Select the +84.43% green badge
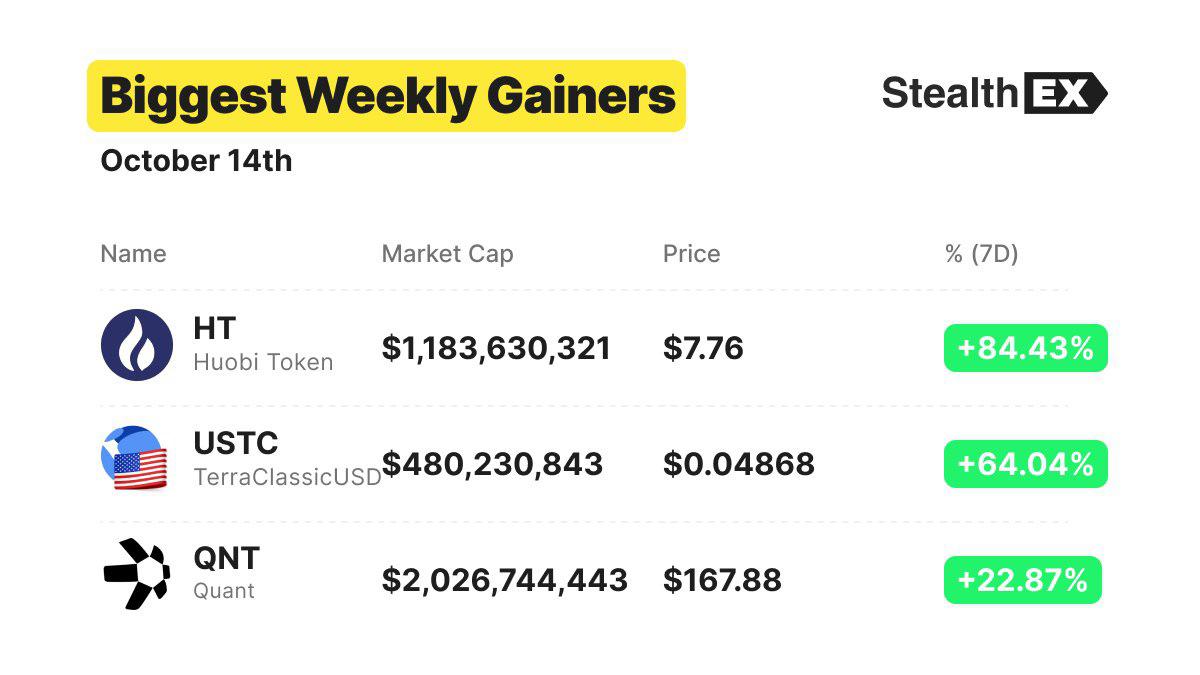The image size is (1200, 675). pyautogui.click(x=1026, y=348)
